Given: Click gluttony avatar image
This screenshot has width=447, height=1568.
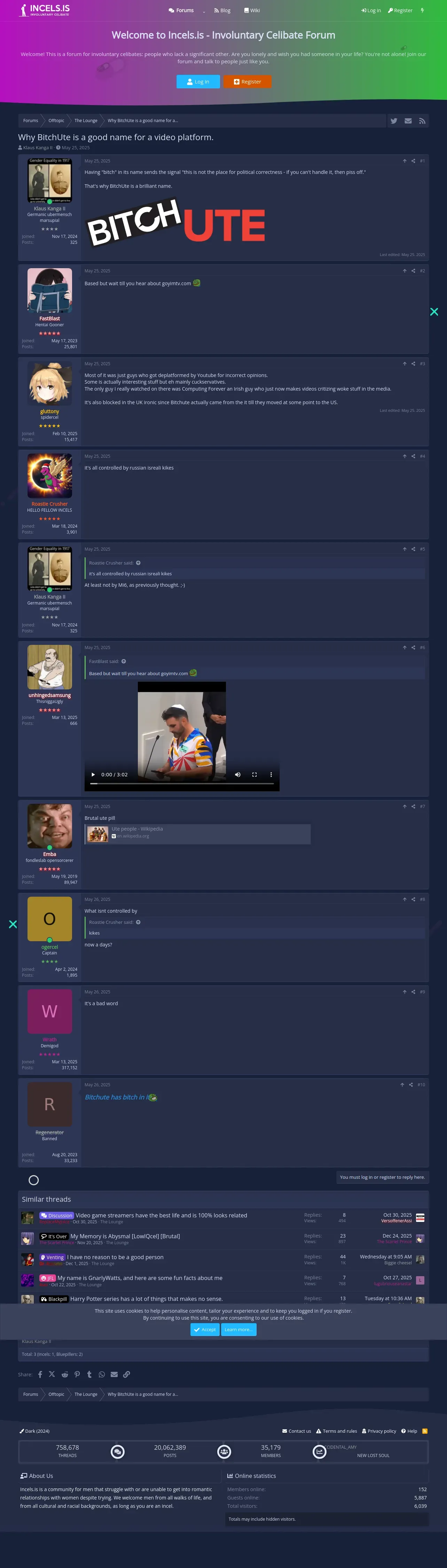Looking at the screenshot, I should click(49, 383).
